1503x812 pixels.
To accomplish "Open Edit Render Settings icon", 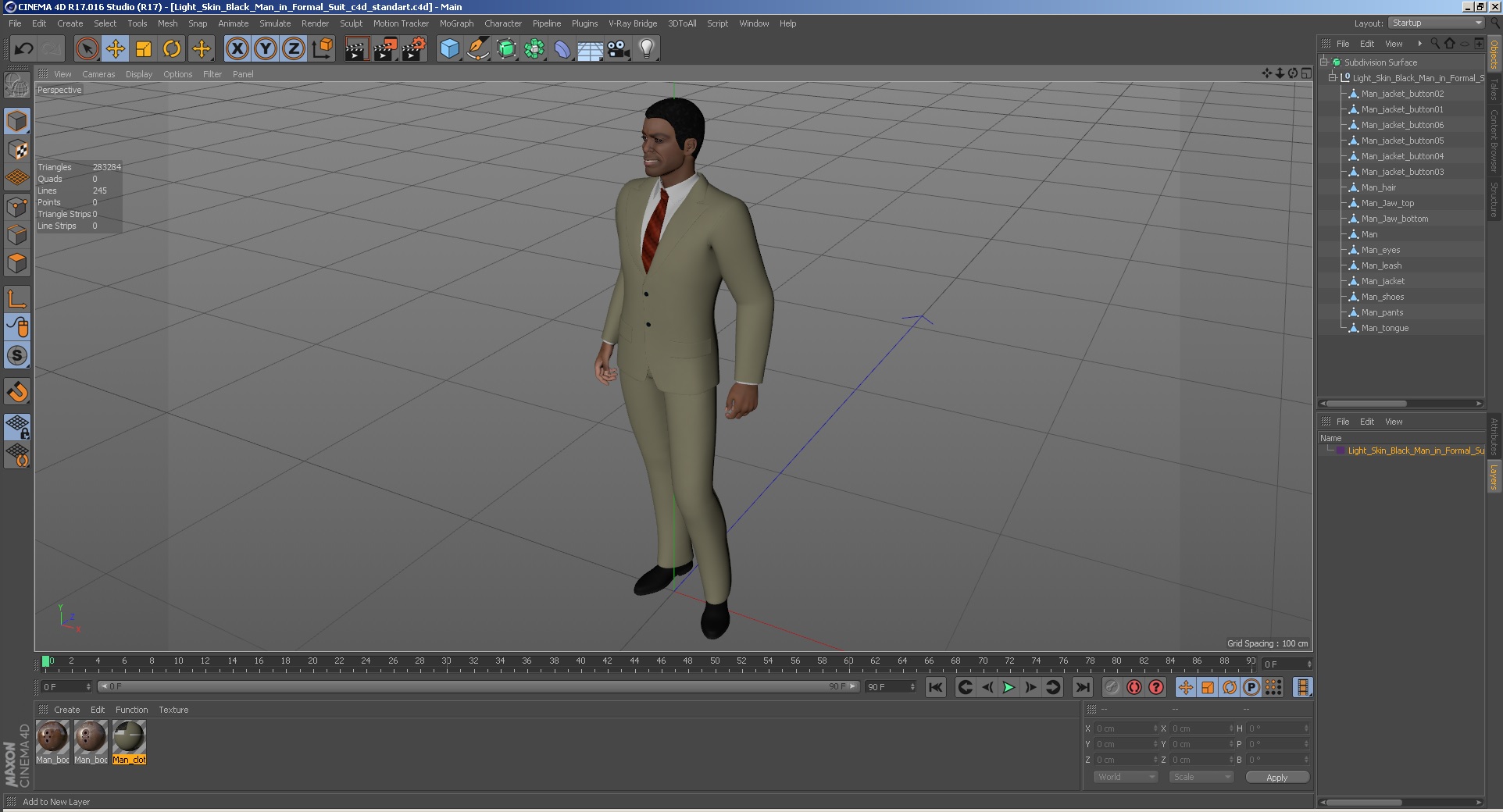I will (x=413, y=49).
